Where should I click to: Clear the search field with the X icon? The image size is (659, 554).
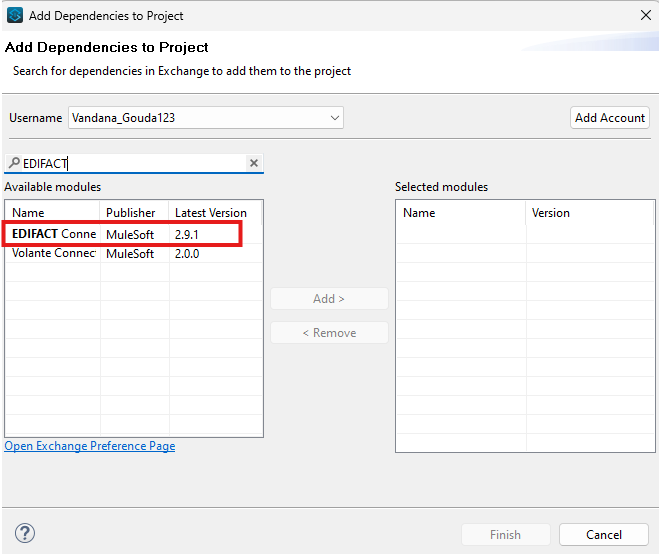(253, 163)
